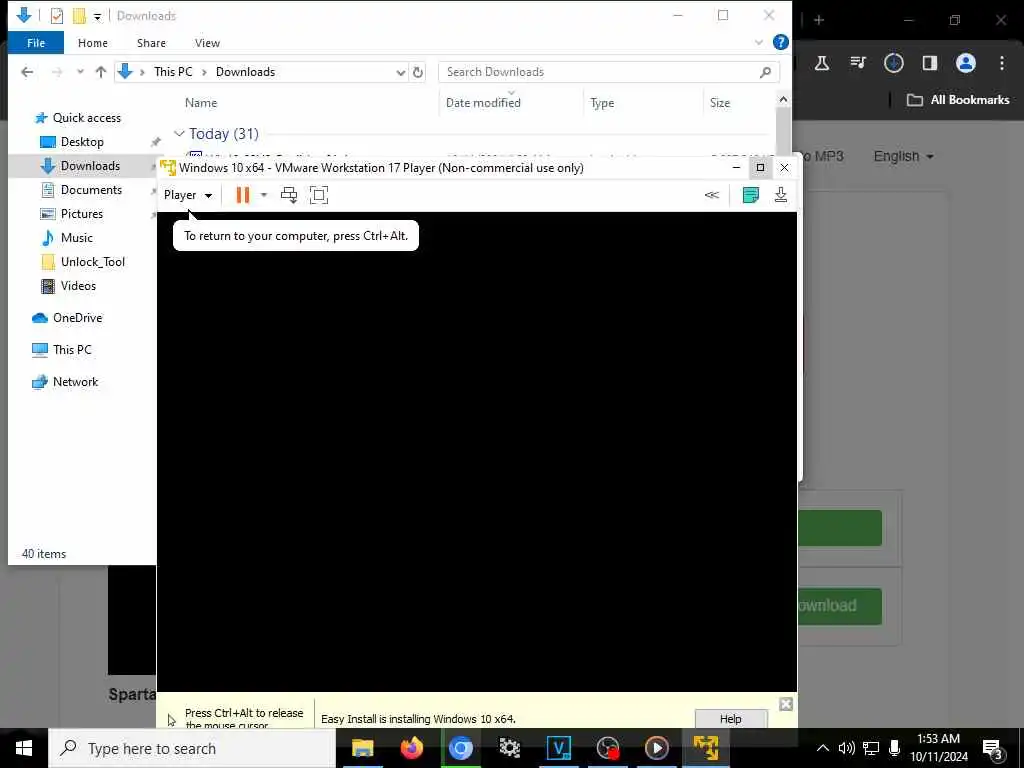This screenshot has width=1024, height=768.
Task: Click Help in the Easy Install bar
Action: [x=731, y=718]
